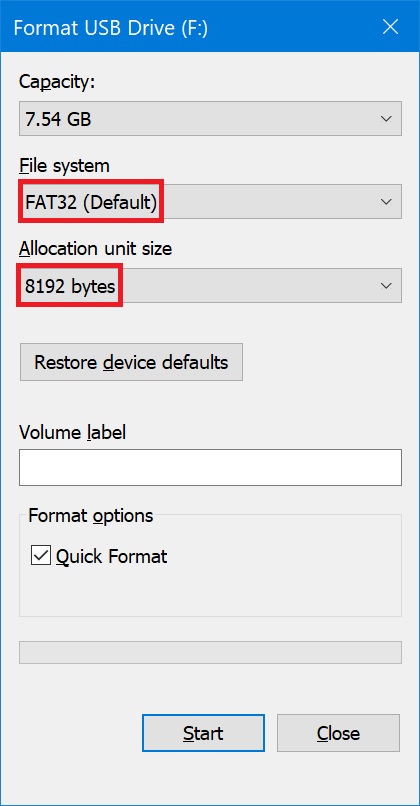Click the empty format progress bar
This screenshot has width=420, height=806.
tap(210, 652)
